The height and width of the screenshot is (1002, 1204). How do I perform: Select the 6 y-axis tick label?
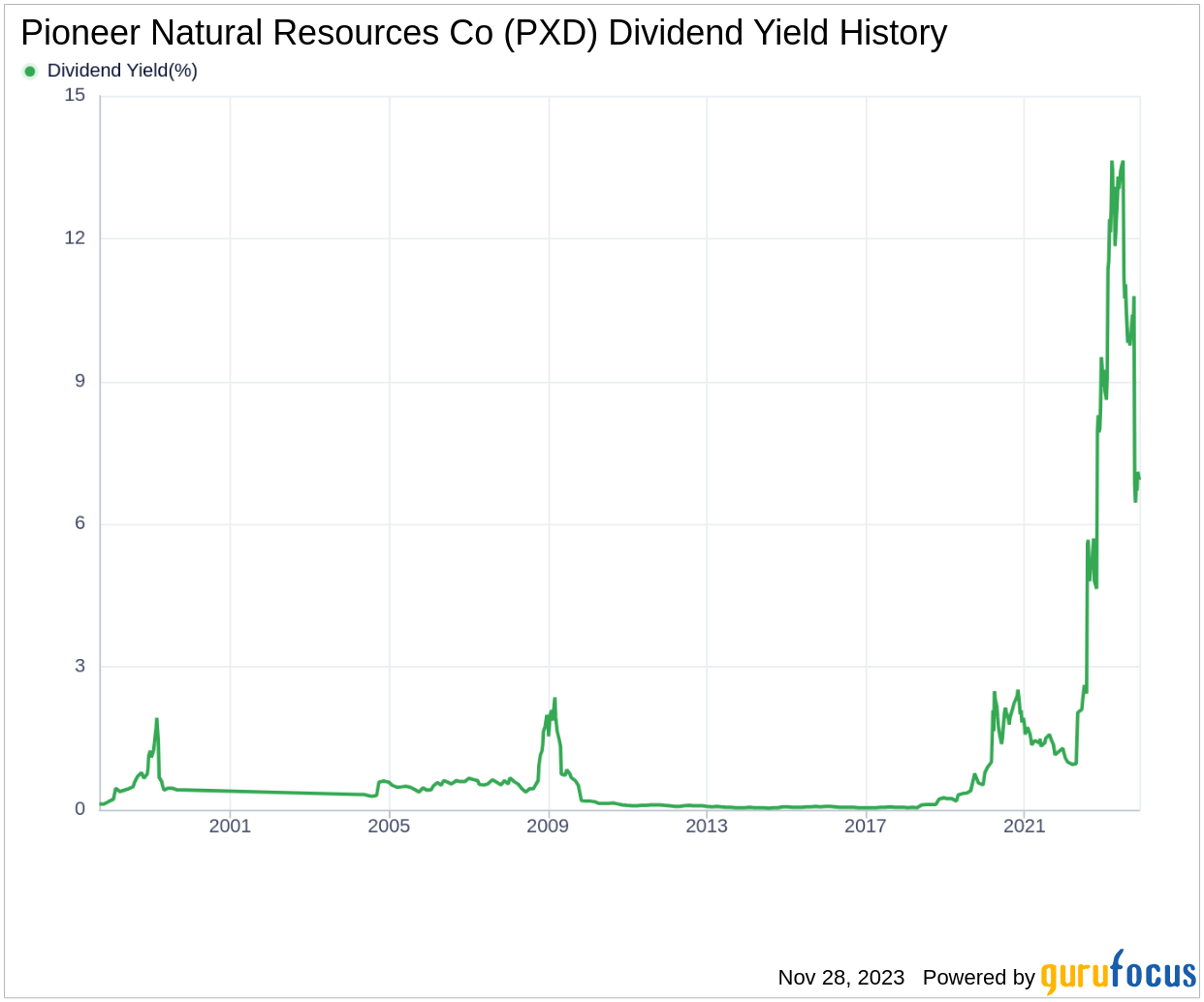(x=79, y=523)
